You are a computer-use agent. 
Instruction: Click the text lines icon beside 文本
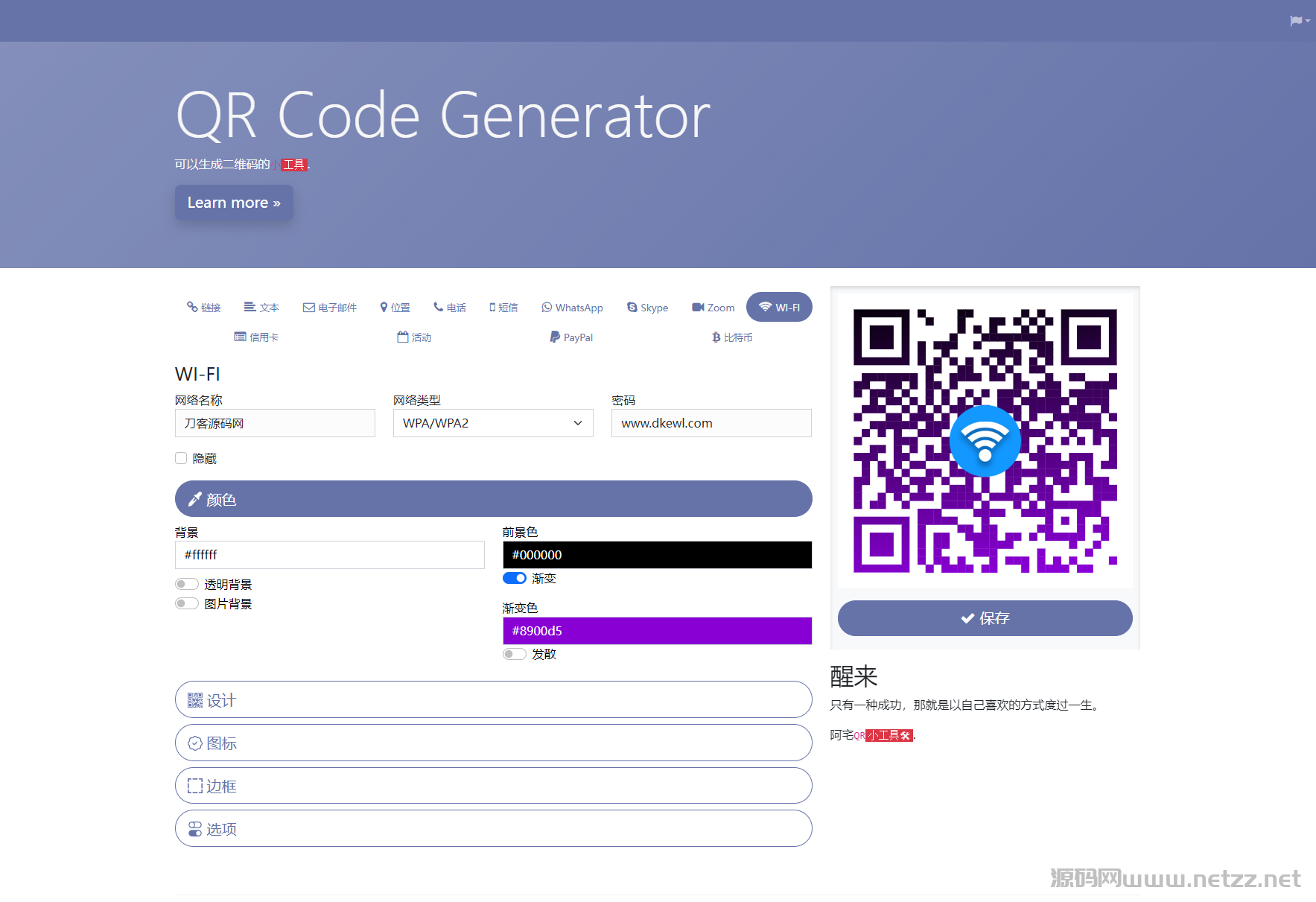tap(250, 307)
